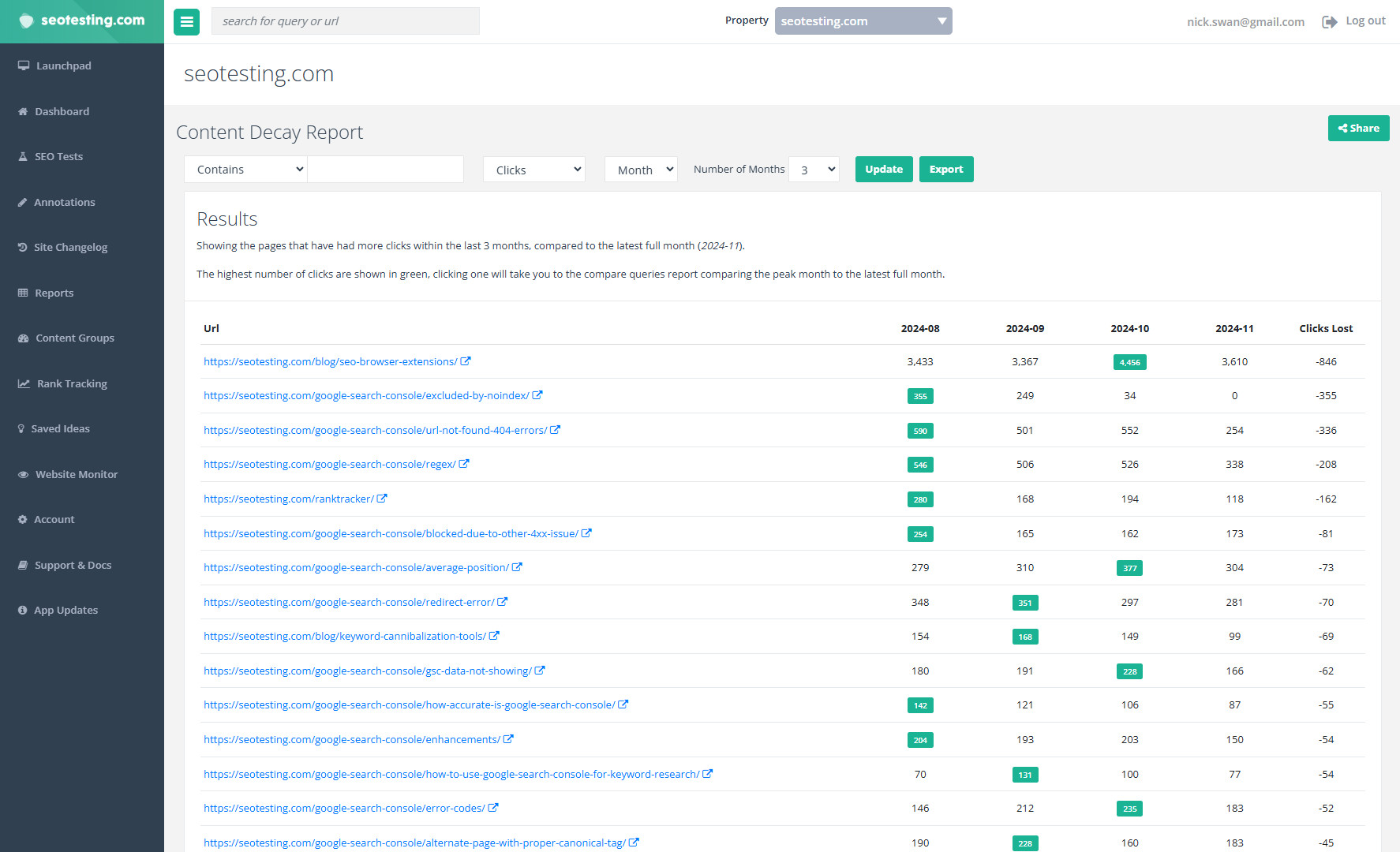Click the Export button
This screenshot has width=1400, height=852.
[x=946, y=170]
